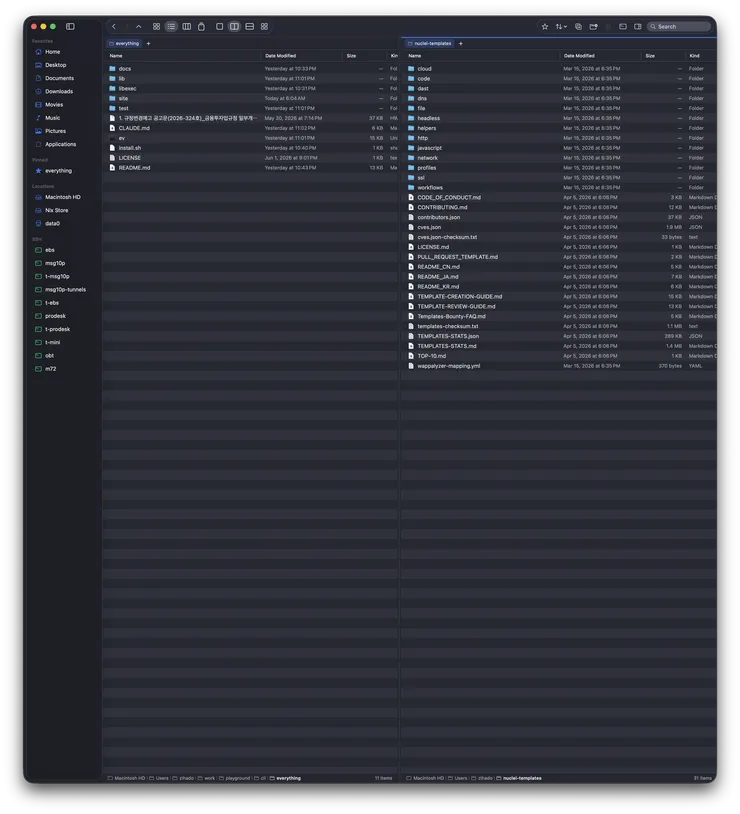Open Pictures in sidebar

tap(55, 131)
